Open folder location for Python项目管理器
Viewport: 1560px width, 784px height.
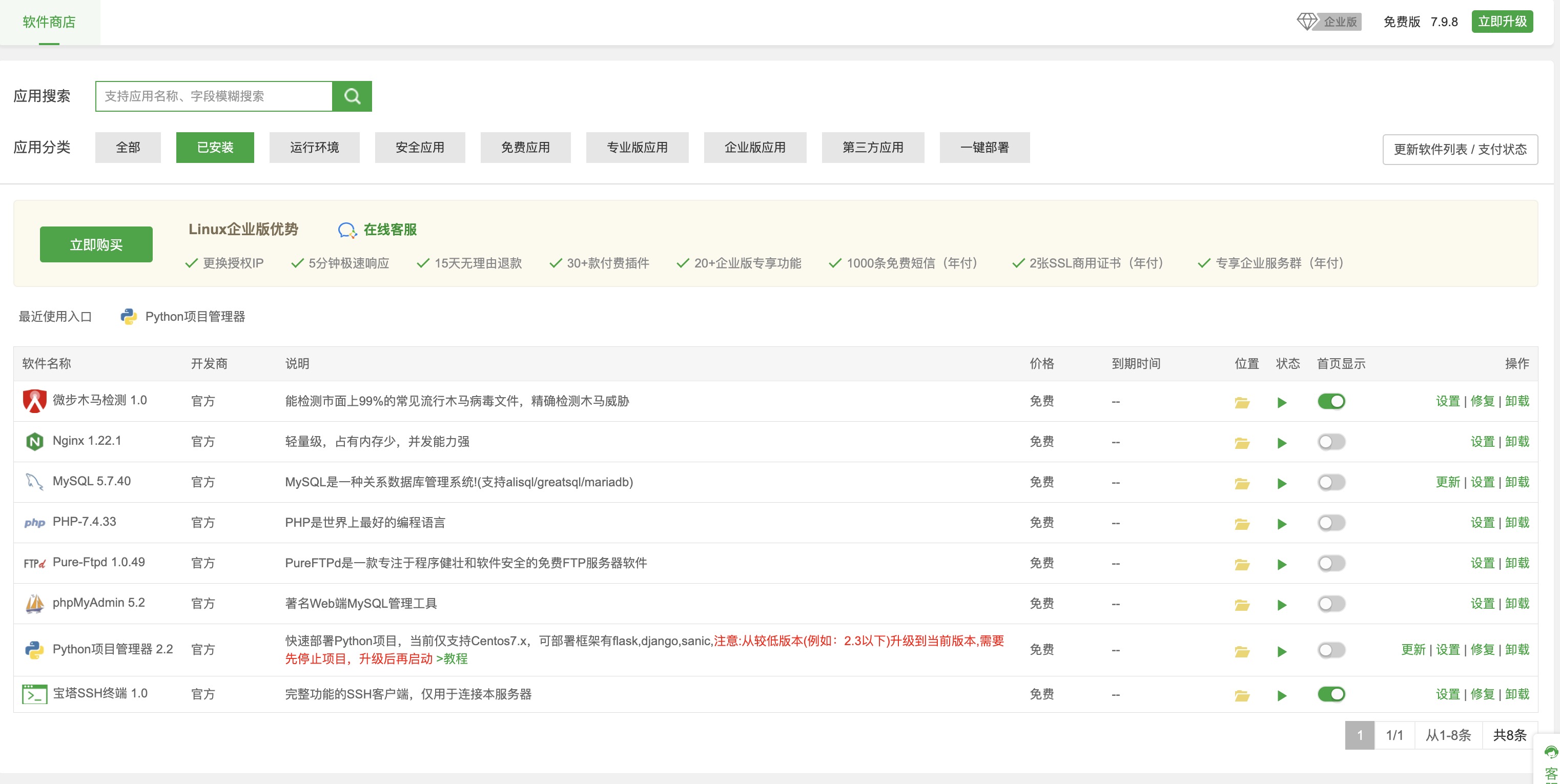click(1241, 651)
